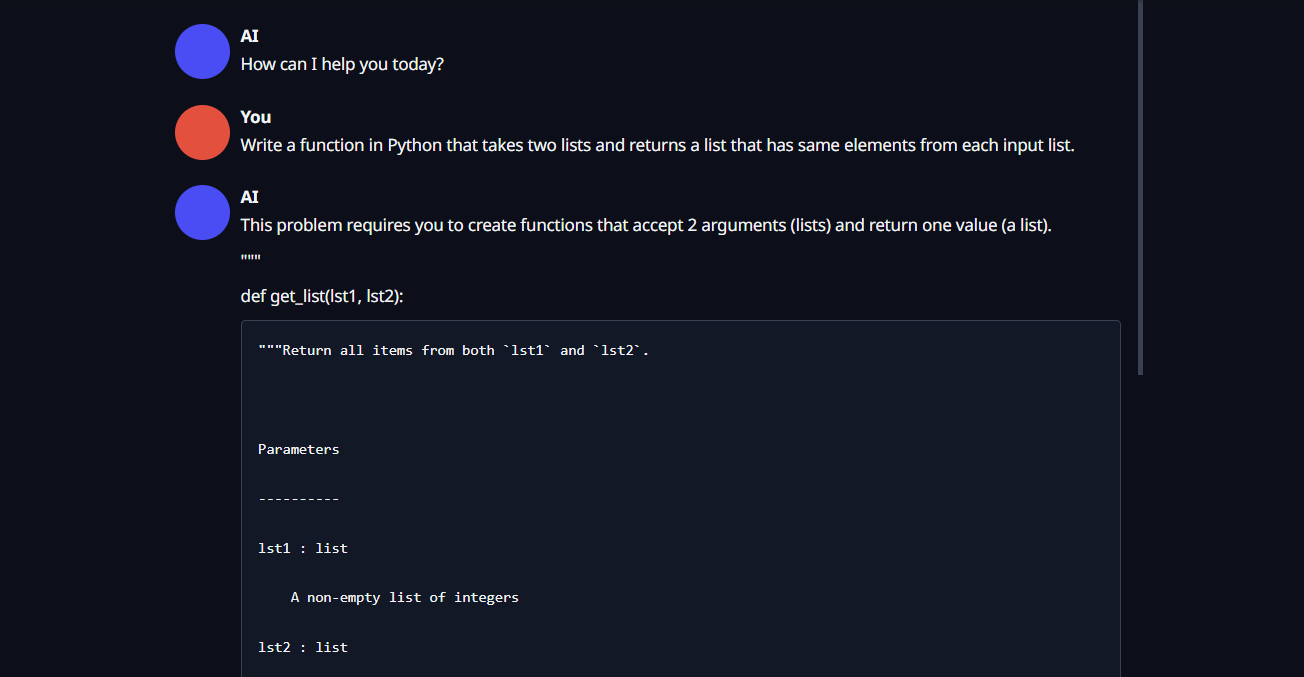The width and height of the screenshot is (1304, 677).
Task: Click the 'Parameters' heading in the code block
Action: (x=299, y=449)
